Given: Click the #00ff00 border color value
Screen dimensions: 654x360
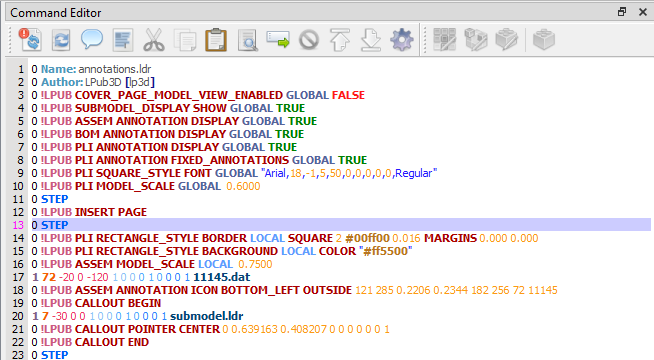Looking at the screenshot, I should (367, 238).
